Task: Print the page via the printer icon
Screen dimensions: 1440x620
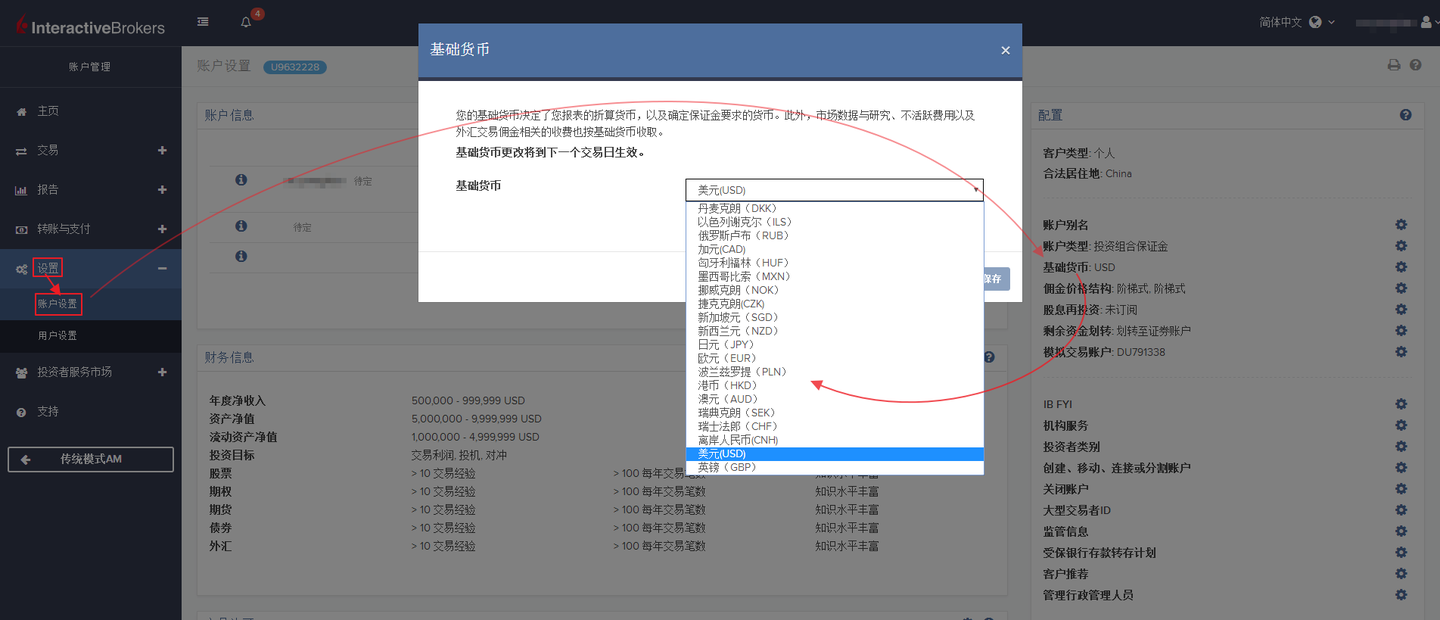Action: pyautogui.click(x=1394, y=64)
